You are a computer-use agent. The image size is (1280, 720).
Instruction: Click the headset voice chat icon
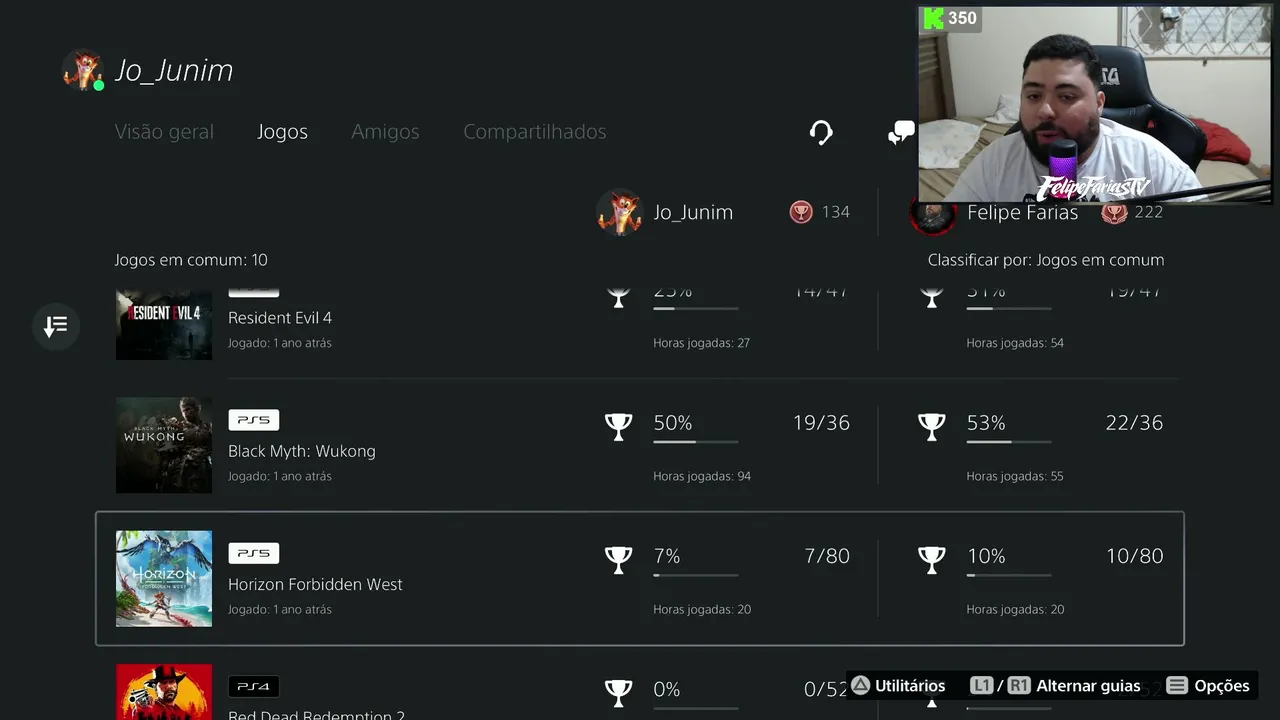[821, 133]
